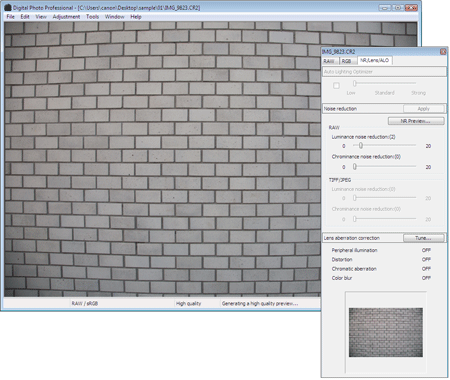Open the Help menu

[x=136, y=17]
